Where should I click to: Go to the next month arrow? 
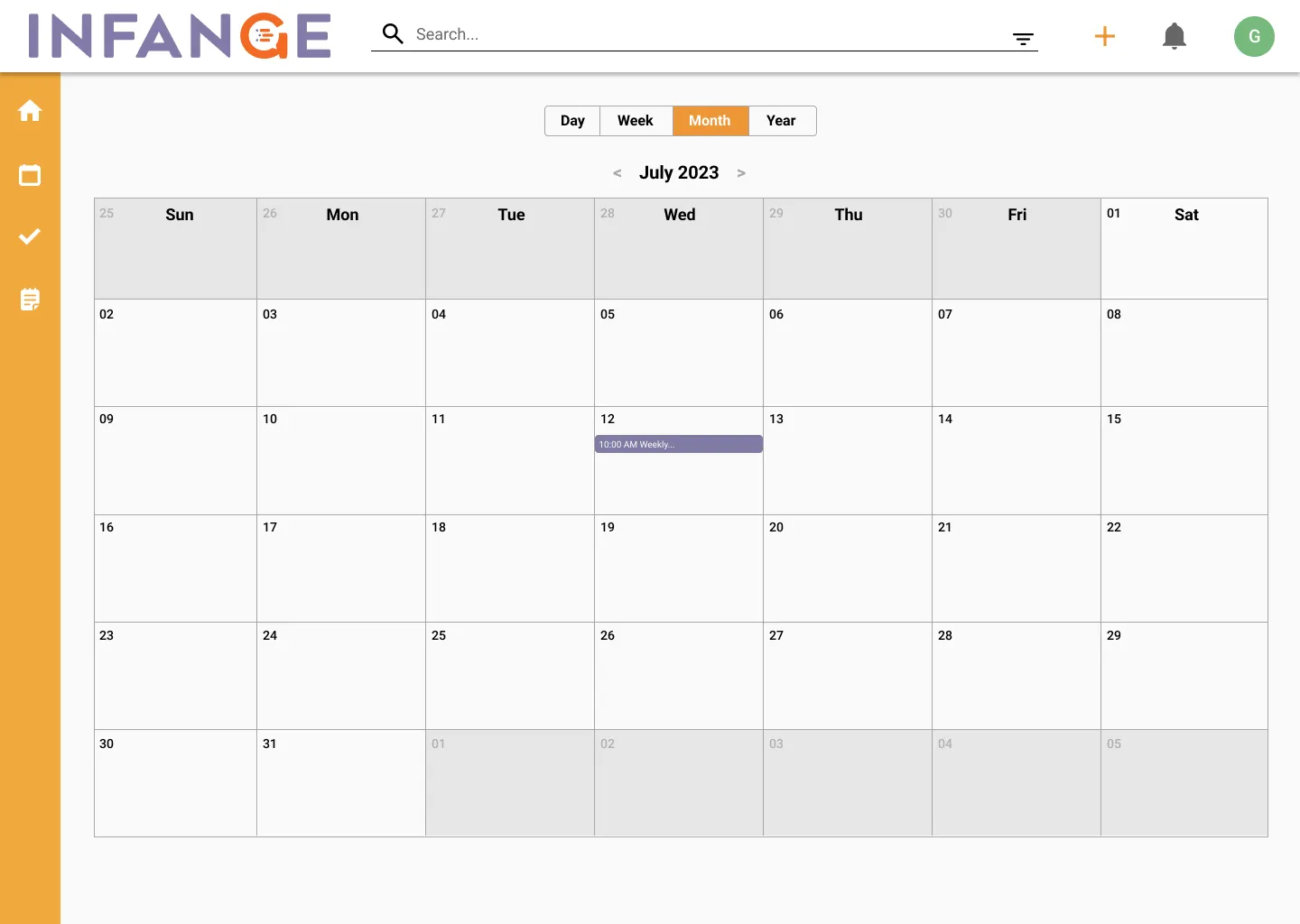coord(741,173)
